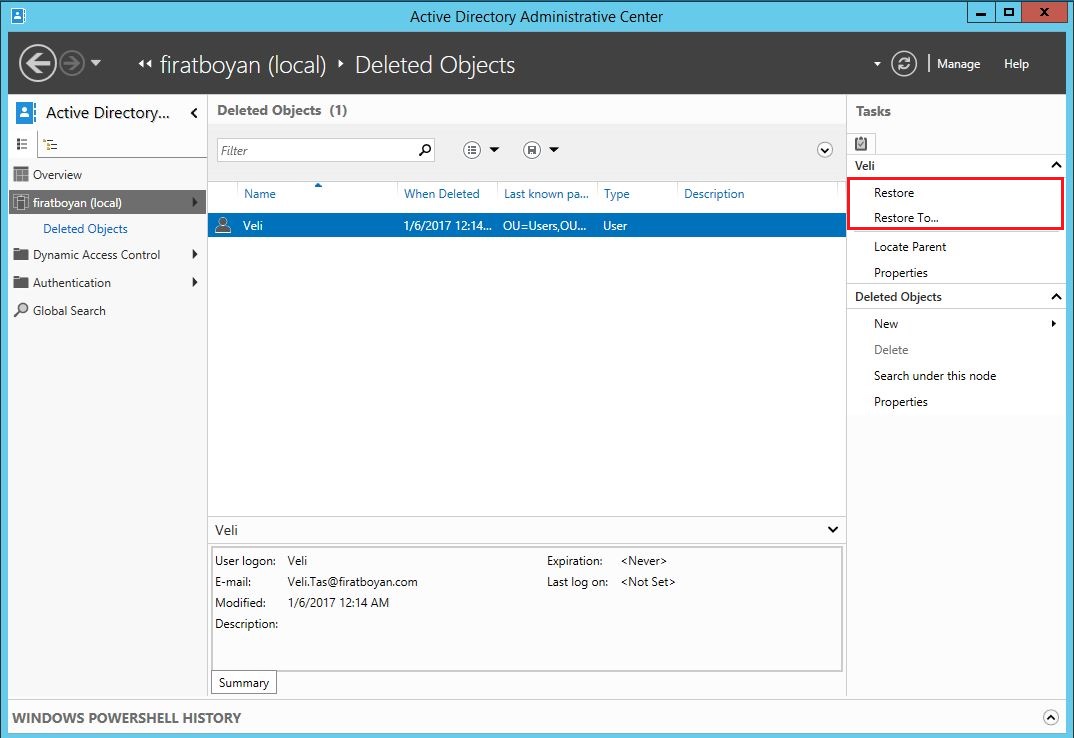Open the Help menu

[x=1016, y=64]
